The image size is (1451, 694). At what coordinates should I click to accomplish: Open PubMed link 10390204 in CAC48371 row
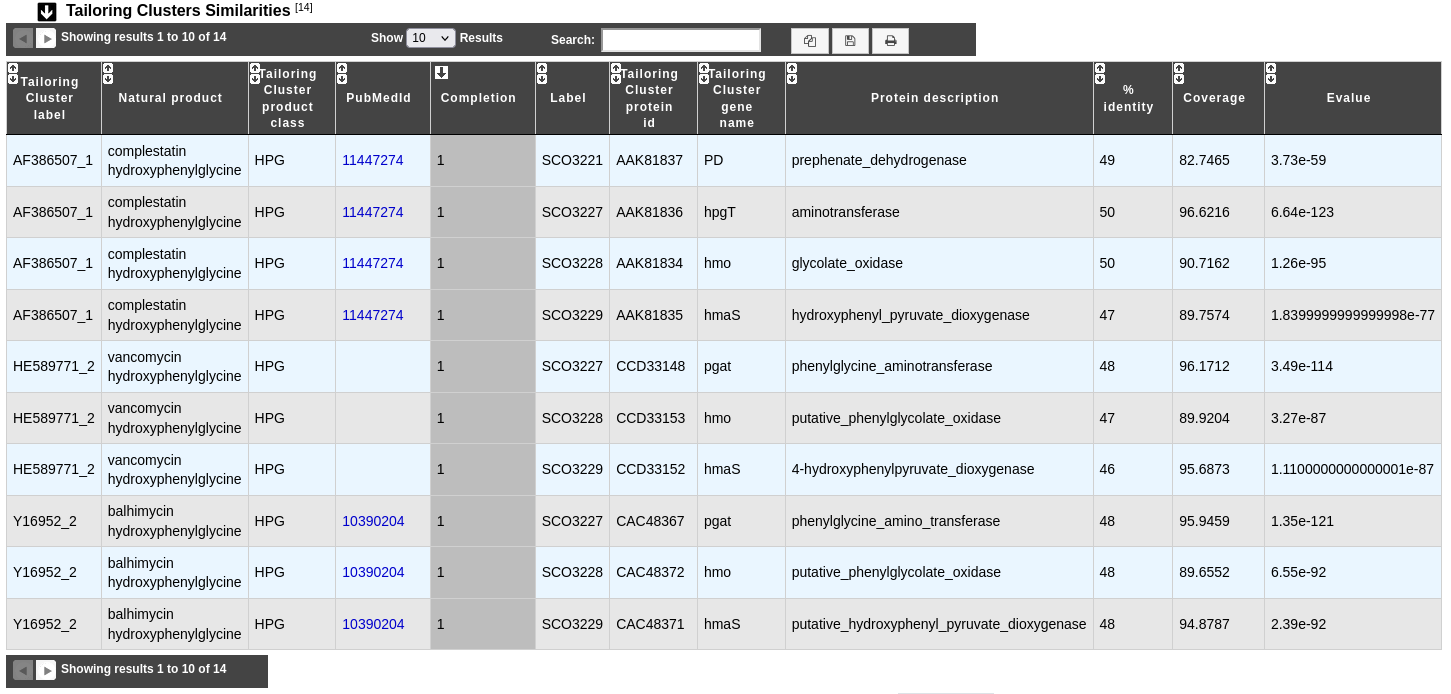(373, 624)
